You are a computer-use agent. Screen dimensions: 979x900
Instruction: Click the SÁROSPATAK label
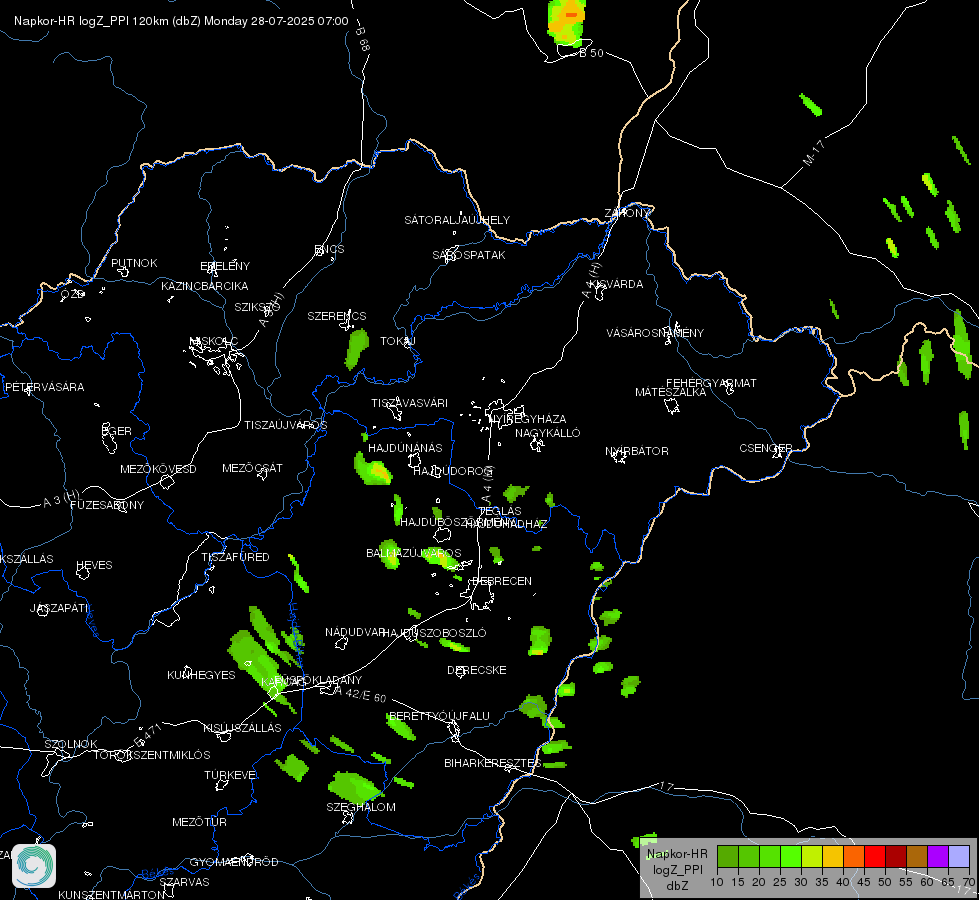coord(469,255)
